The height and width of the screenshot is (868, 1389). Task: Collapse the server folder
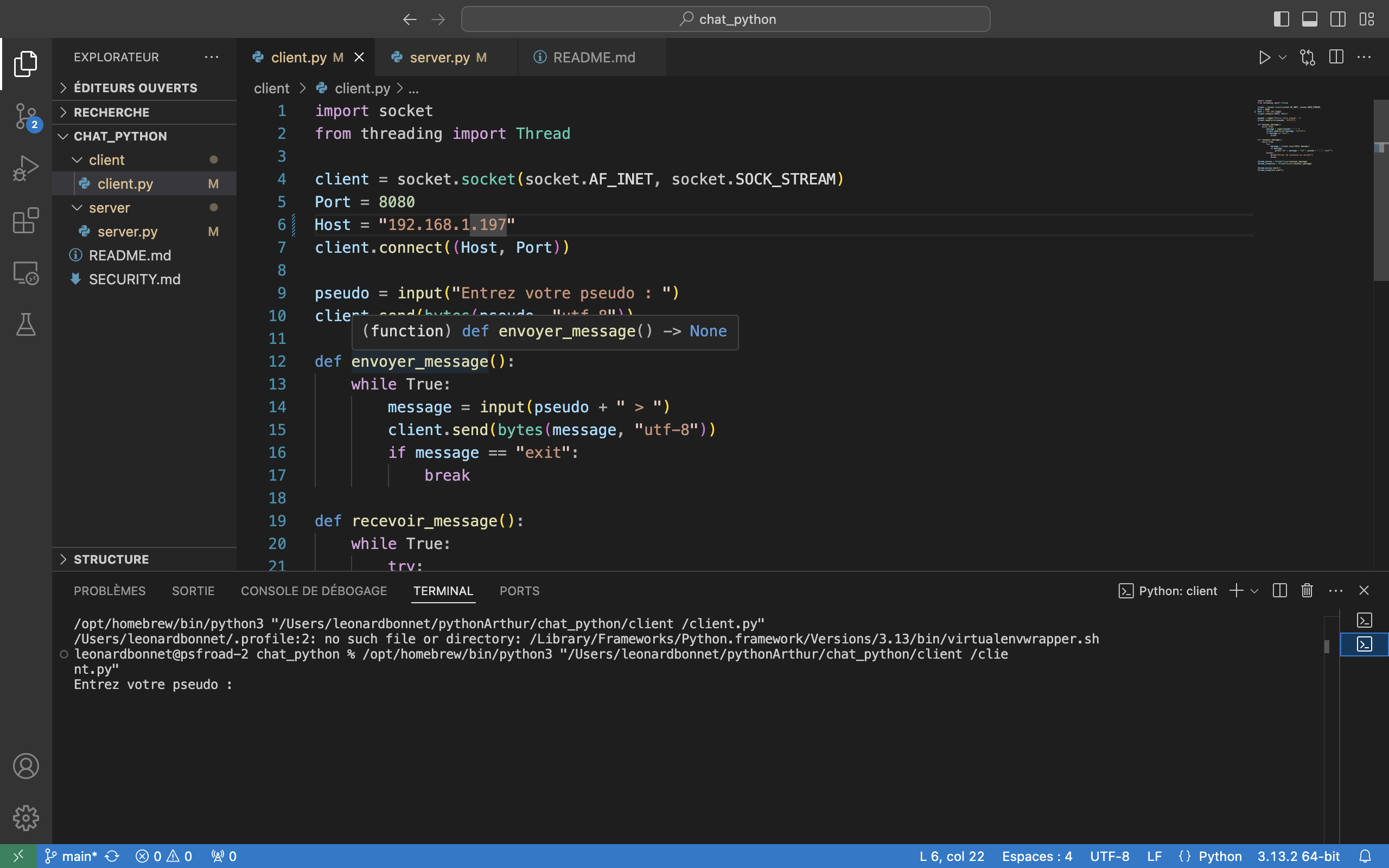[x=144, y=208]
